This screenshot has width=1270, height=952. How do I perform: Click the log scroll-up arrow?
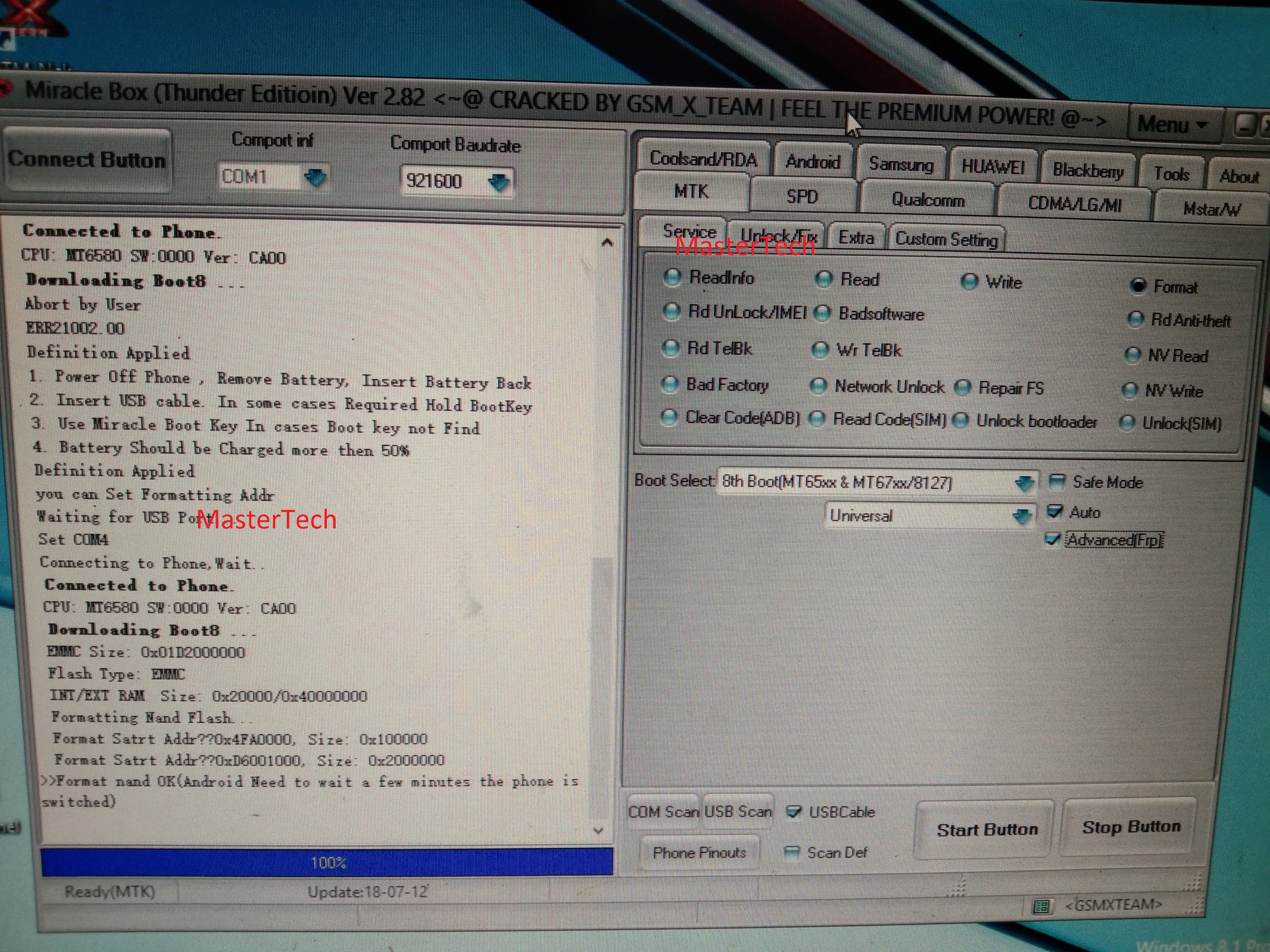tap(607, 243)
